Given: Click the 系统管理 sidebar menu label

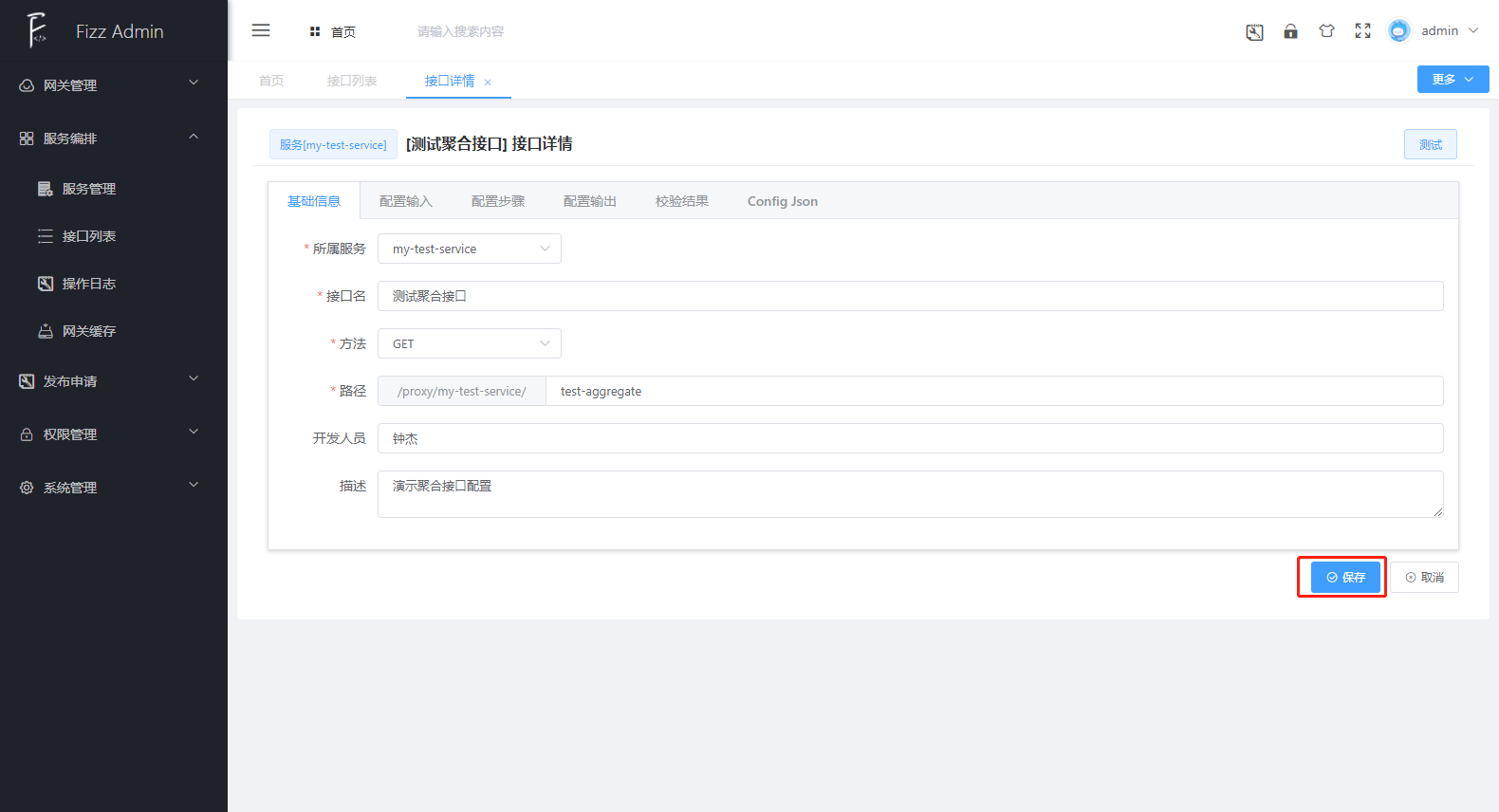Looking at the screenshot, I should point(70,488).
